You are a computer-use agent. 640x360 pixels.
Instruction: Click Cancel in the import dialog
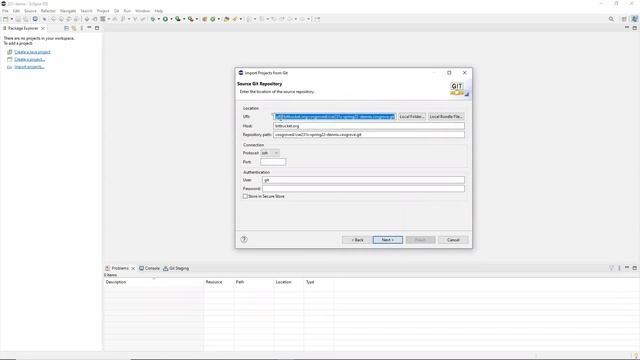453,240
